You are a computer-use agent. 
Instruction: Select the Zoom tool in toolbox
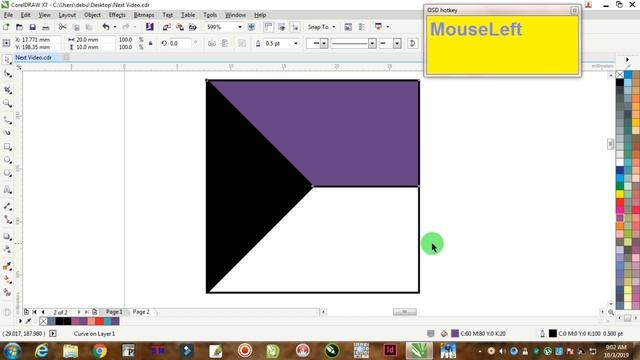click(x=7, y=104)
